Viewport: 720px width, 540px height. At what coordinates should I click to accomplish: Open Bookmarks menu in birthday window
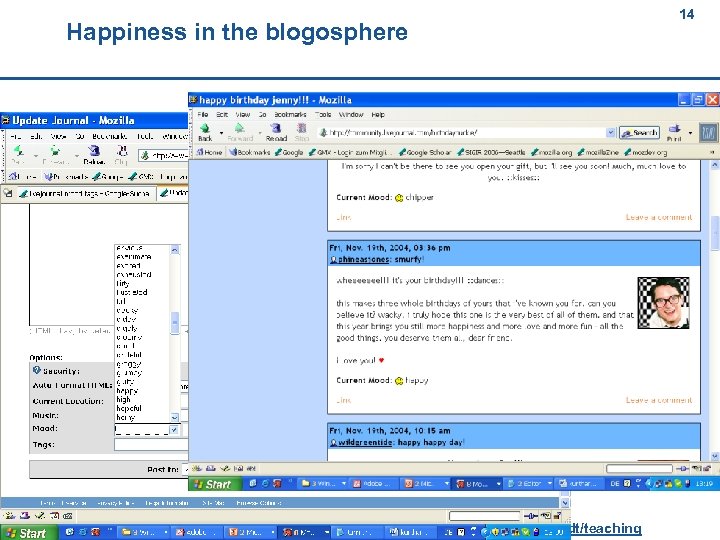coord(290,114)
